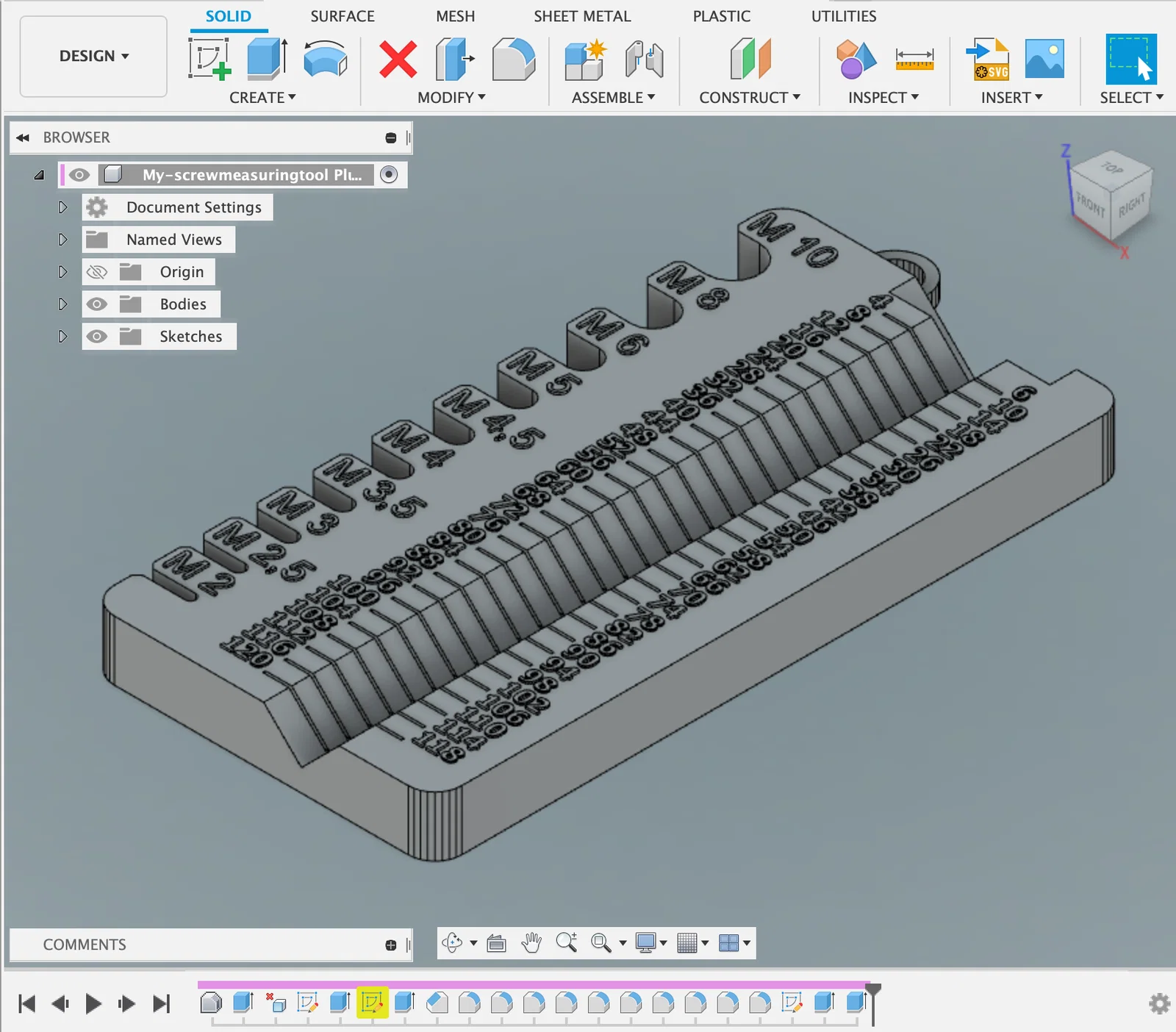
Task: Expand the Sketches folder node
Action: tap(62, 337)
